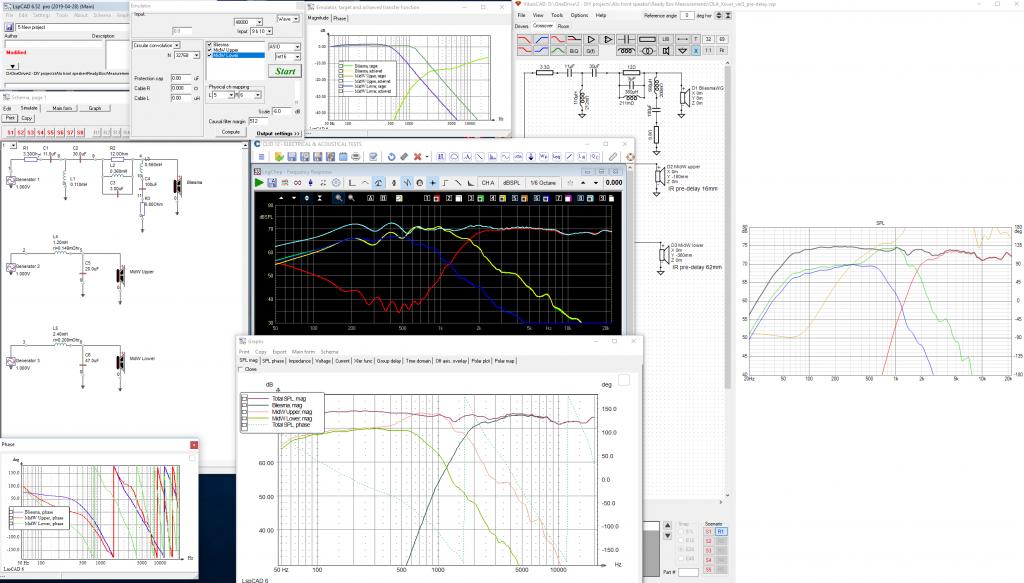This screenshot has width=1024, height=583.
Task: Click the save icon beside LspCAD project name
Action: [x=8, y=27]
